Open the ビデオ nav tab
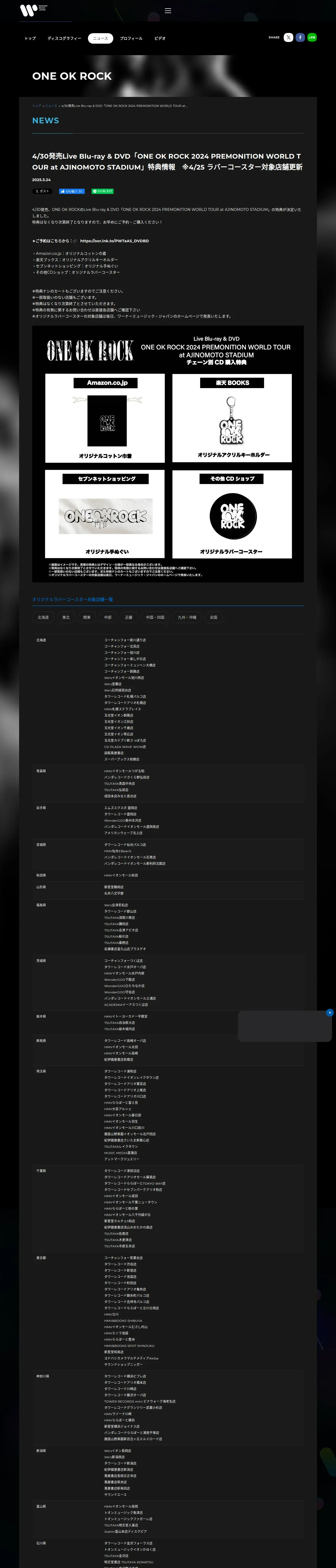 160,38
